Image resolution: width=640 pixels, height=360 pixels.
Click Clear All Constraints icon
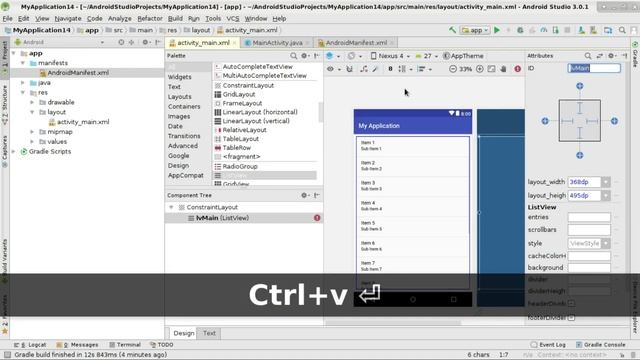click(363, 69)
